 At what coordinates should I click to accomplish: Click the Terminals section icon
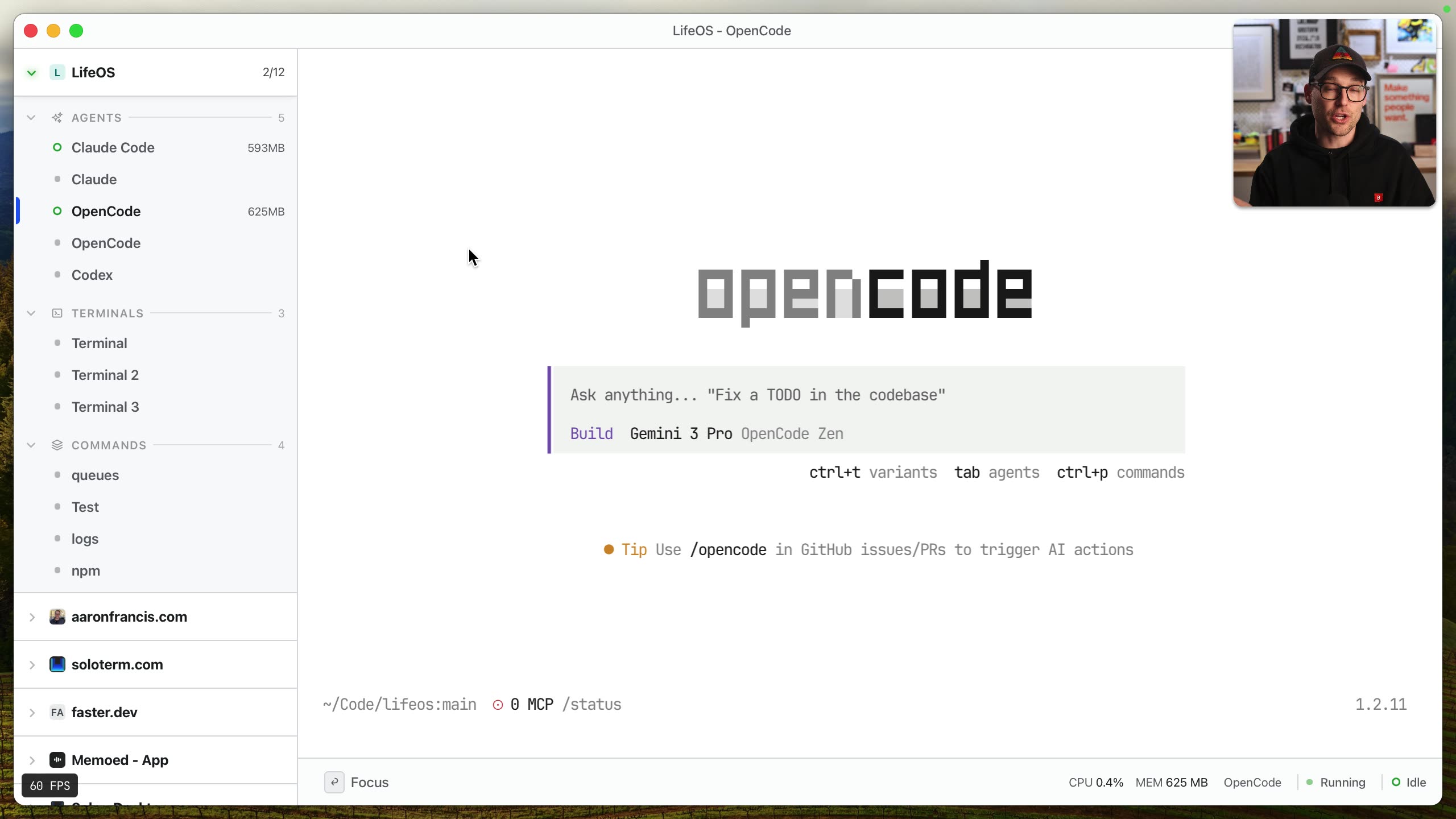click(x=57, y=313)
